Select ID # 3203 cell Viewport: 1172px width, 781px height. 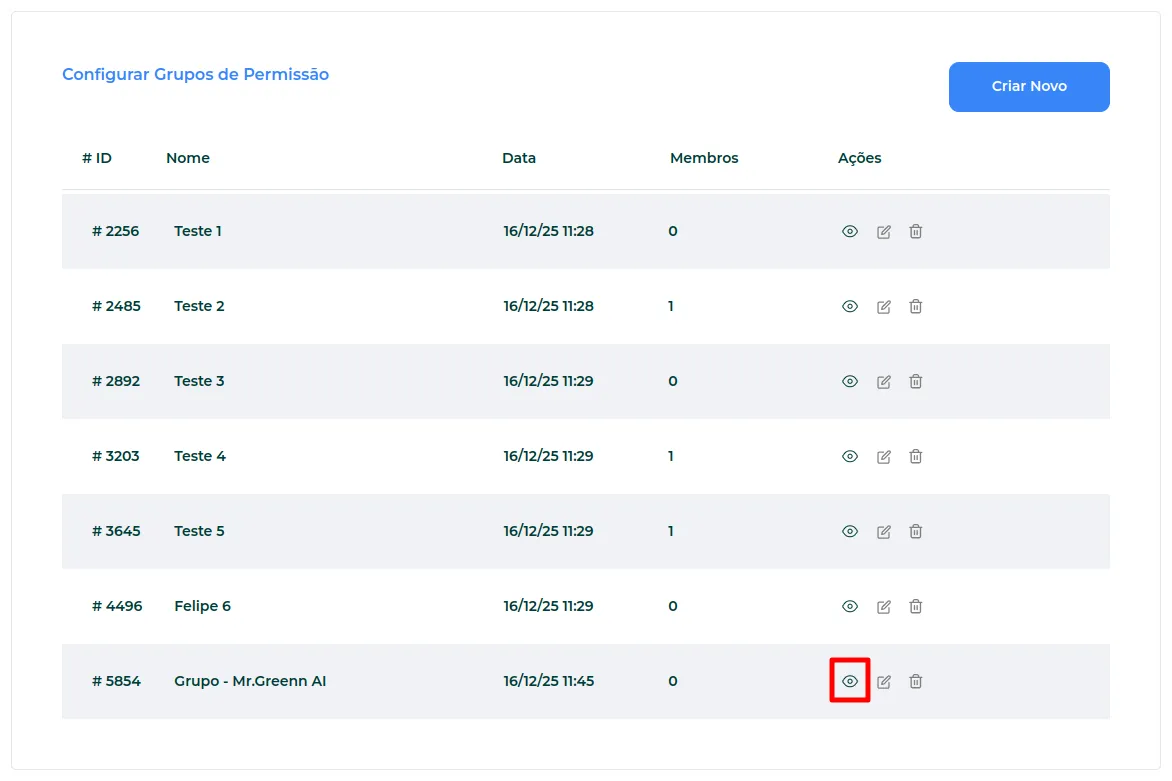click(x=115, y=456)
